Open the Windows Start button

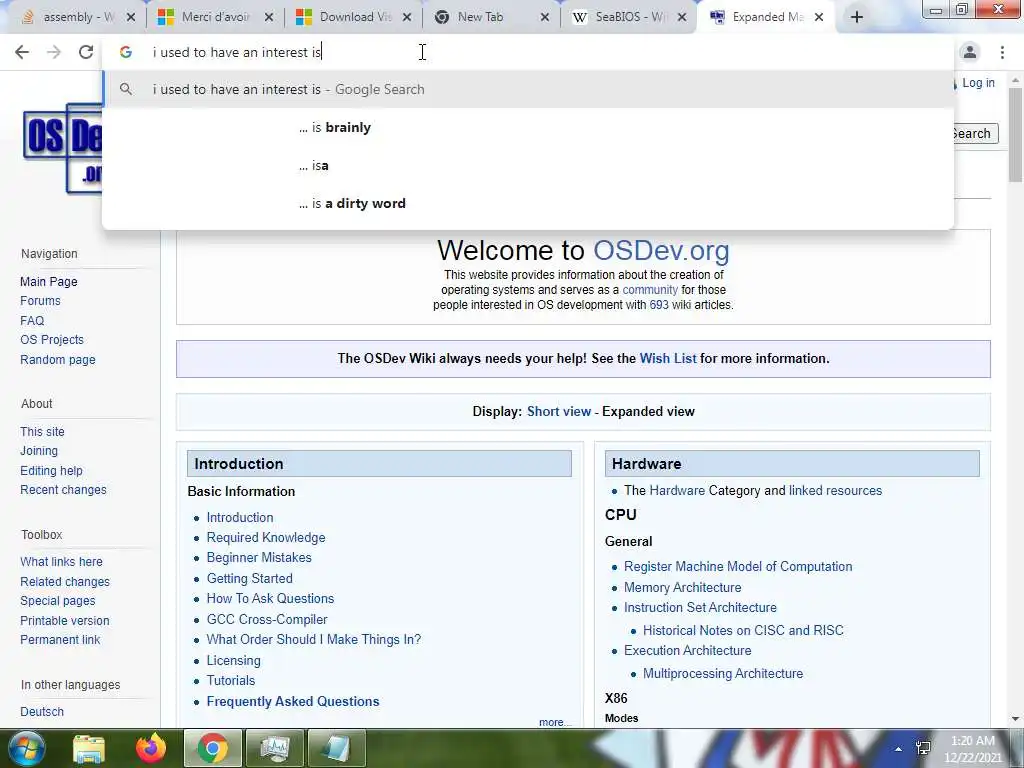pyautogui.click(x=25, y=748)
